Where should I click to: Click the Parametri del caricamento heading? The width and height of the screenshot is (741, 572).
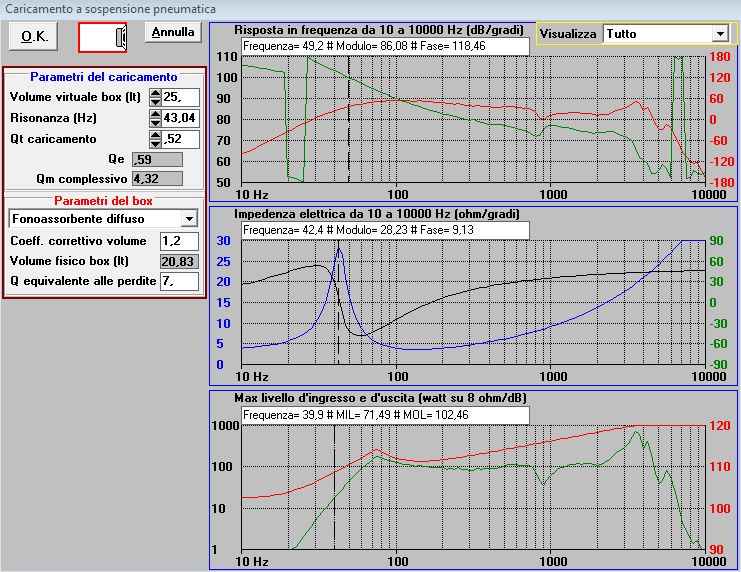[103, 77]
